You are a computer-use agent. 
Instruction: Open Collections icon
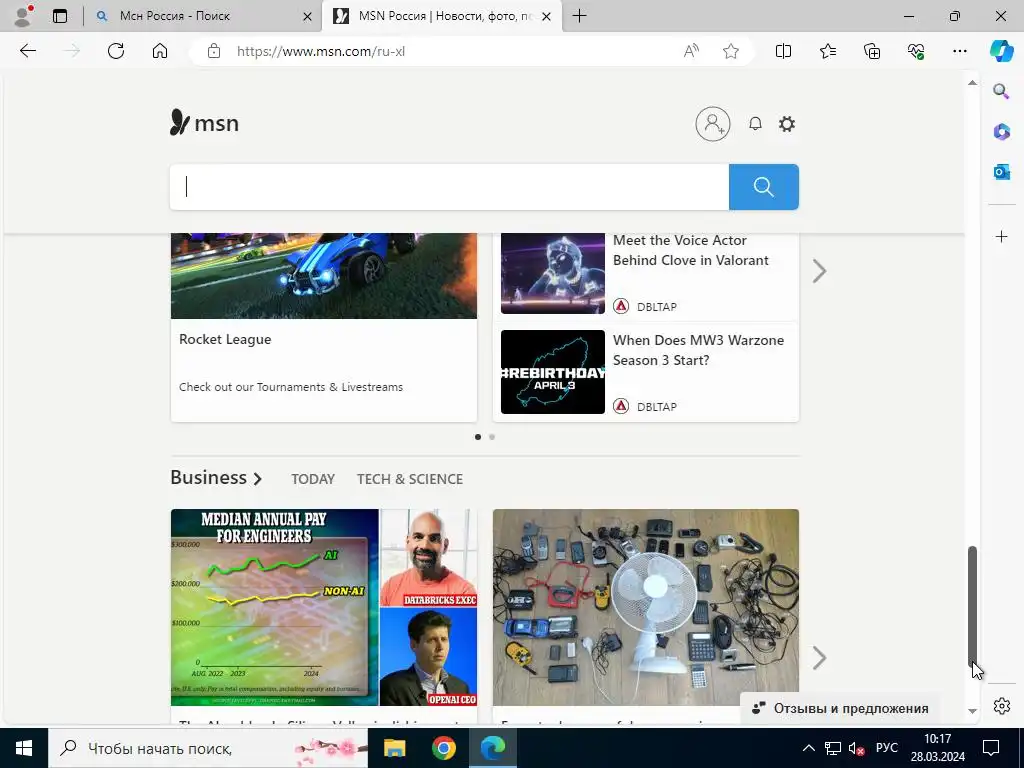872,51
